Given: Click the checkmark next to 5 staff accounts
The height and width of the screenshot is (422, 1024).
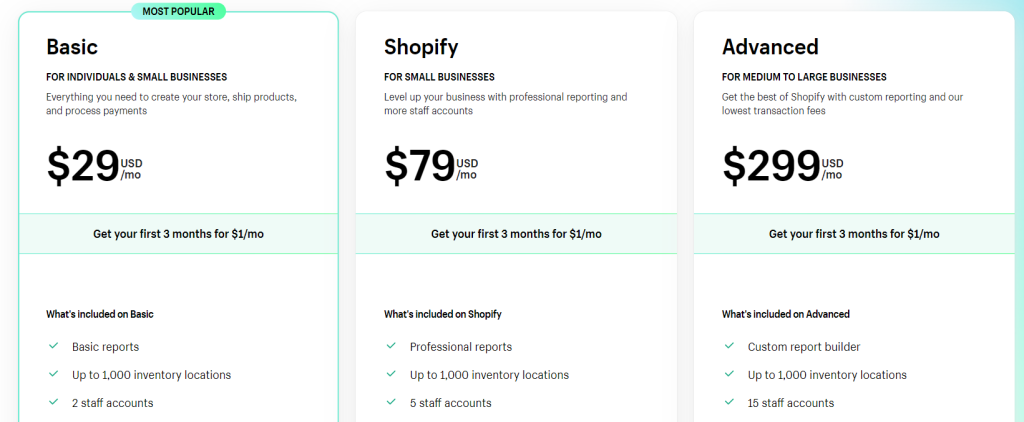Looking at the screenshot, I should 391,402.
